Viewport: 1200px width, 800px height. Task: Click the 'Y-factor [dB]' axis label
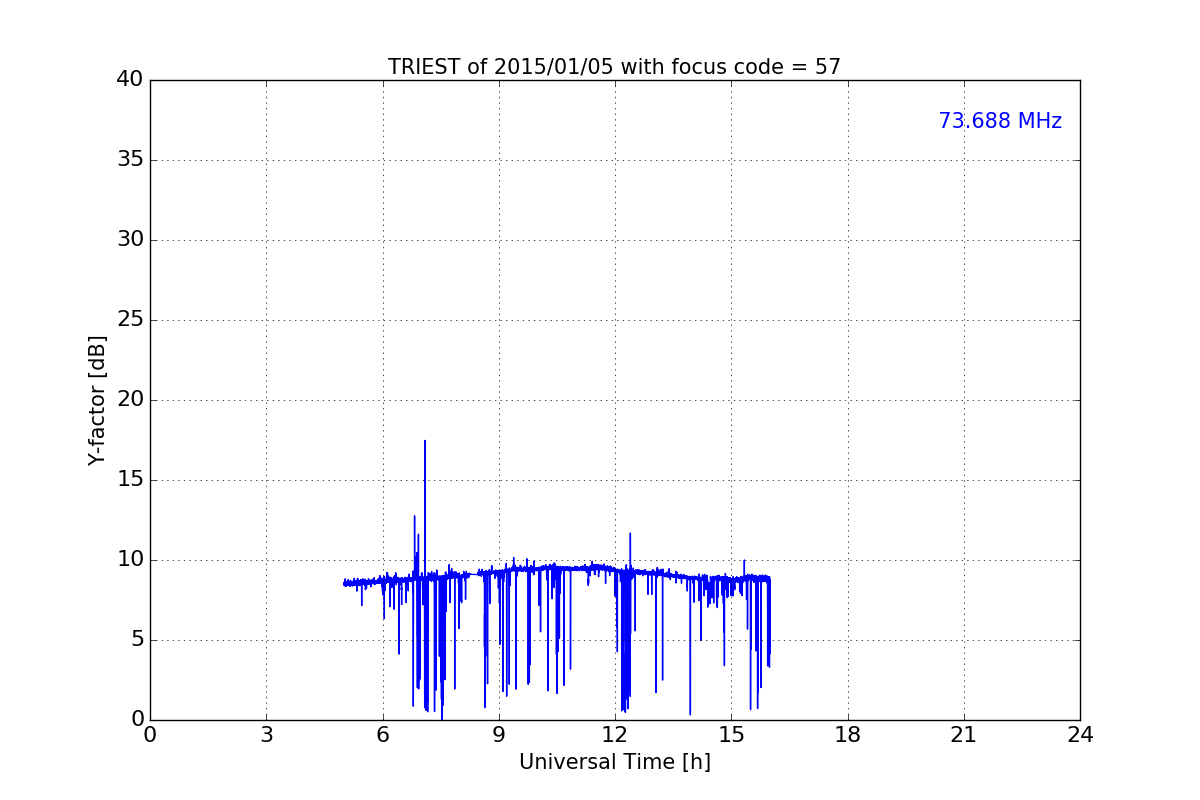pos(97,400)
